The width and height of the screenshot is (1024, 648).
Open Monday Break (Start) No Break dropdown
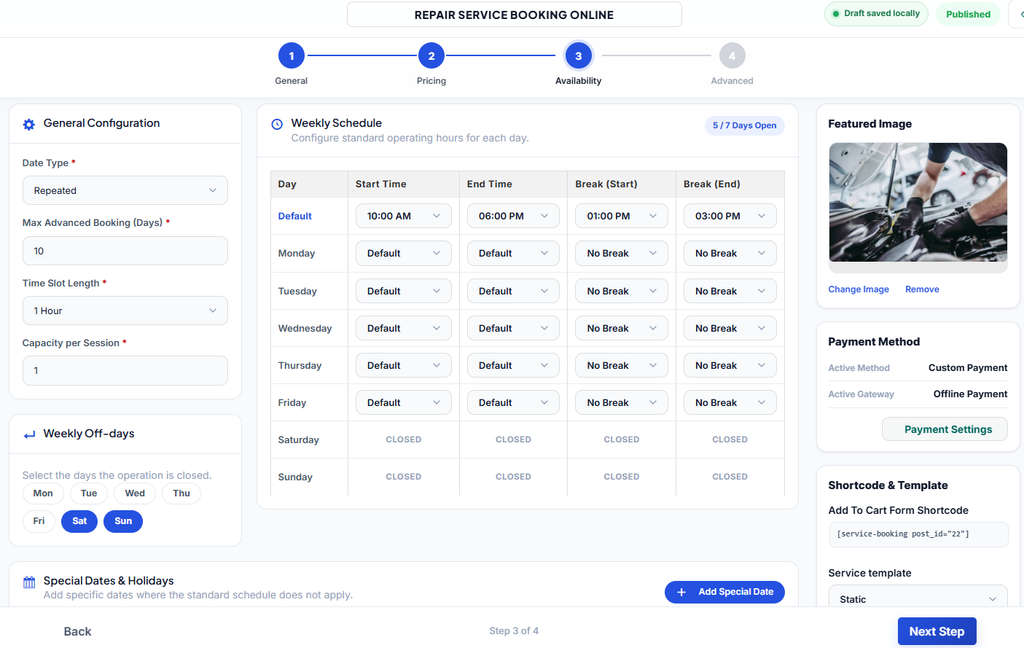621,253
